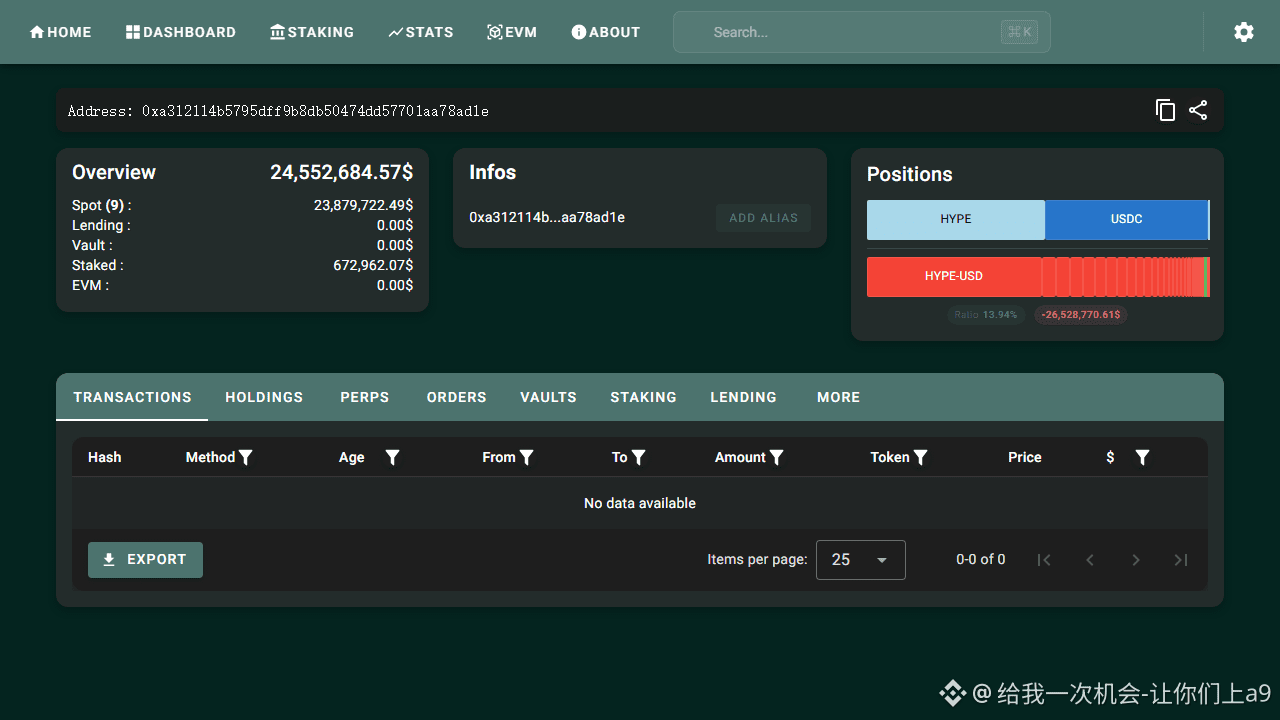
Task: Select the HYPE spot position bar
Action: coord(956,219)
